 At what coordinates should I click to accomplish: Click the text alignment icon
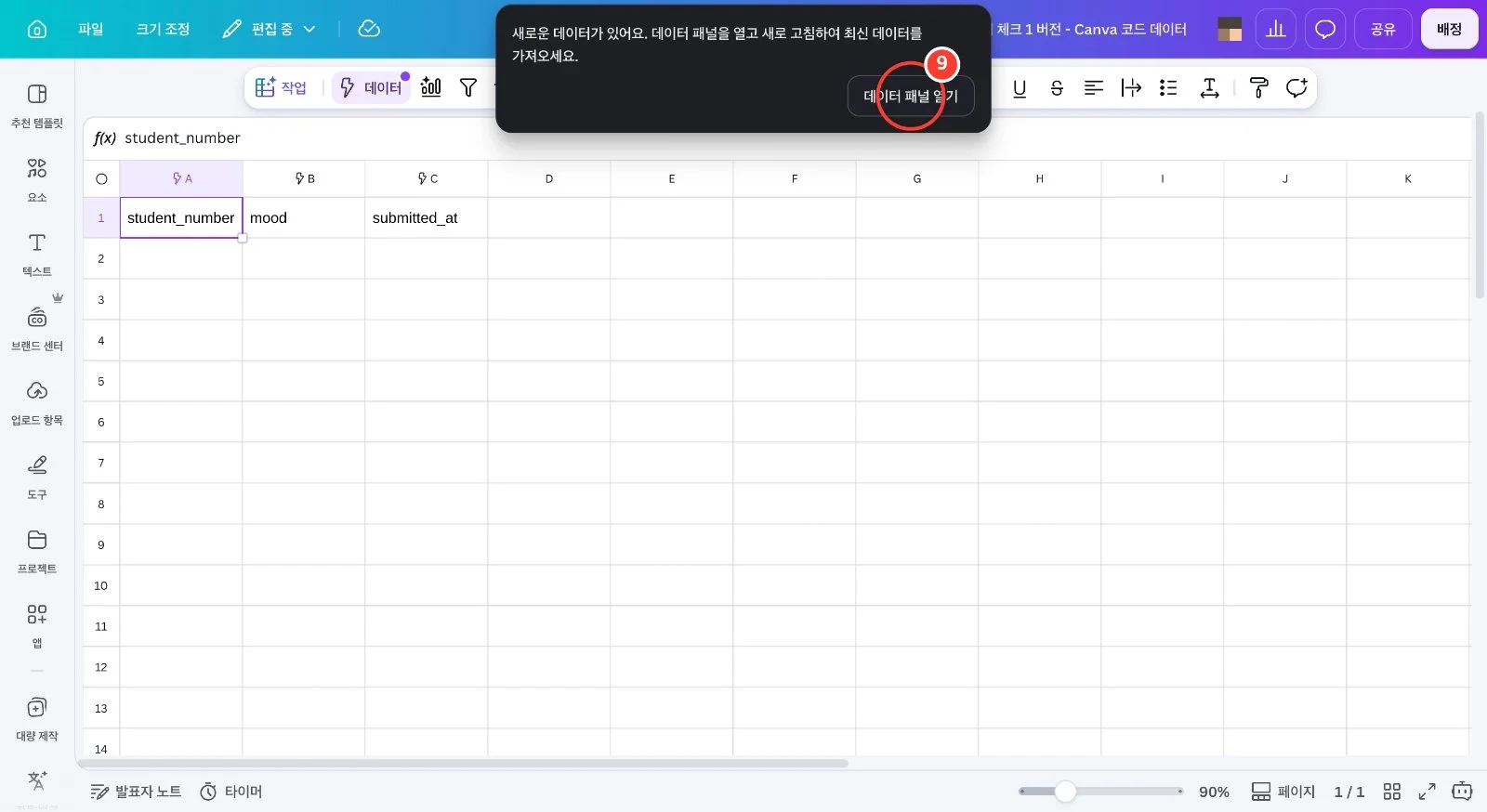[1094, 87]
